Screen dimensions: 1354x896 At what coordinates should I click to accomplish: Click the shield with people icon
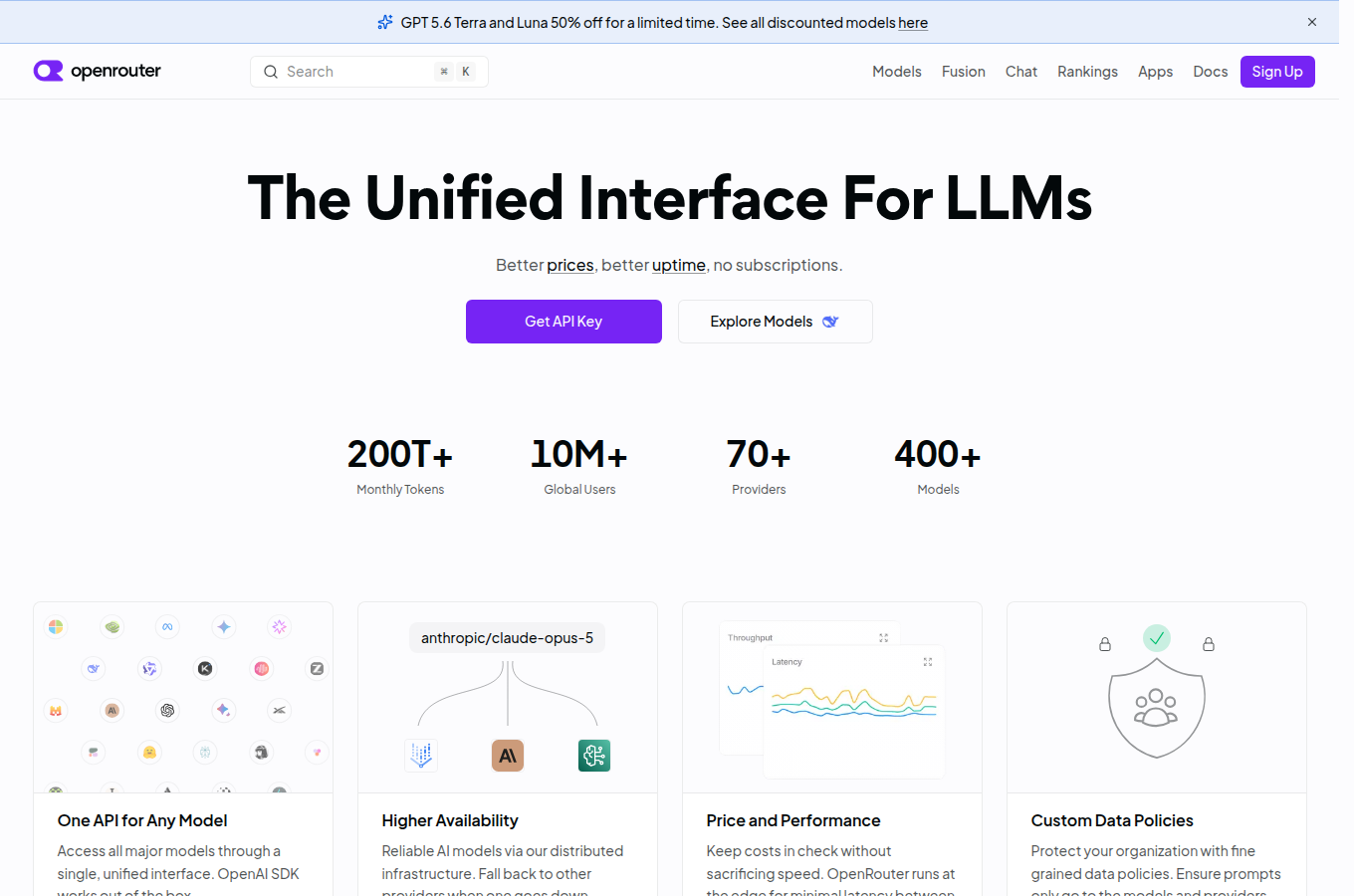[1157, 707]
